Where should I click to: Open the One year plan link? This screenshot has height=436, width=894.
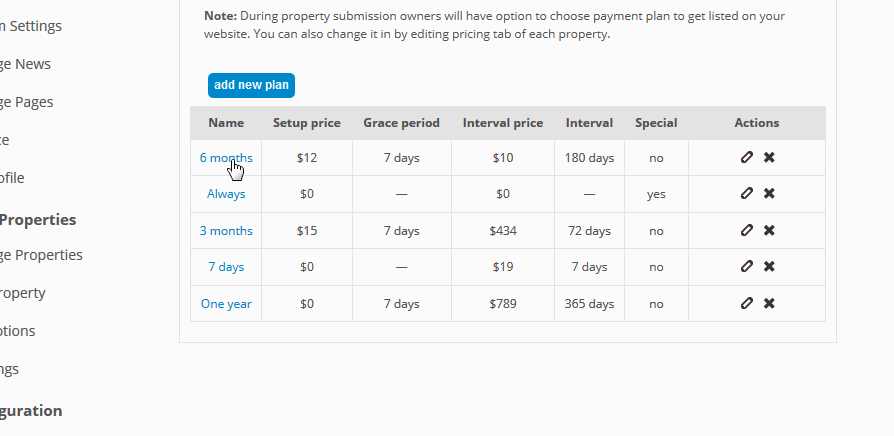(x=226, y=303)
